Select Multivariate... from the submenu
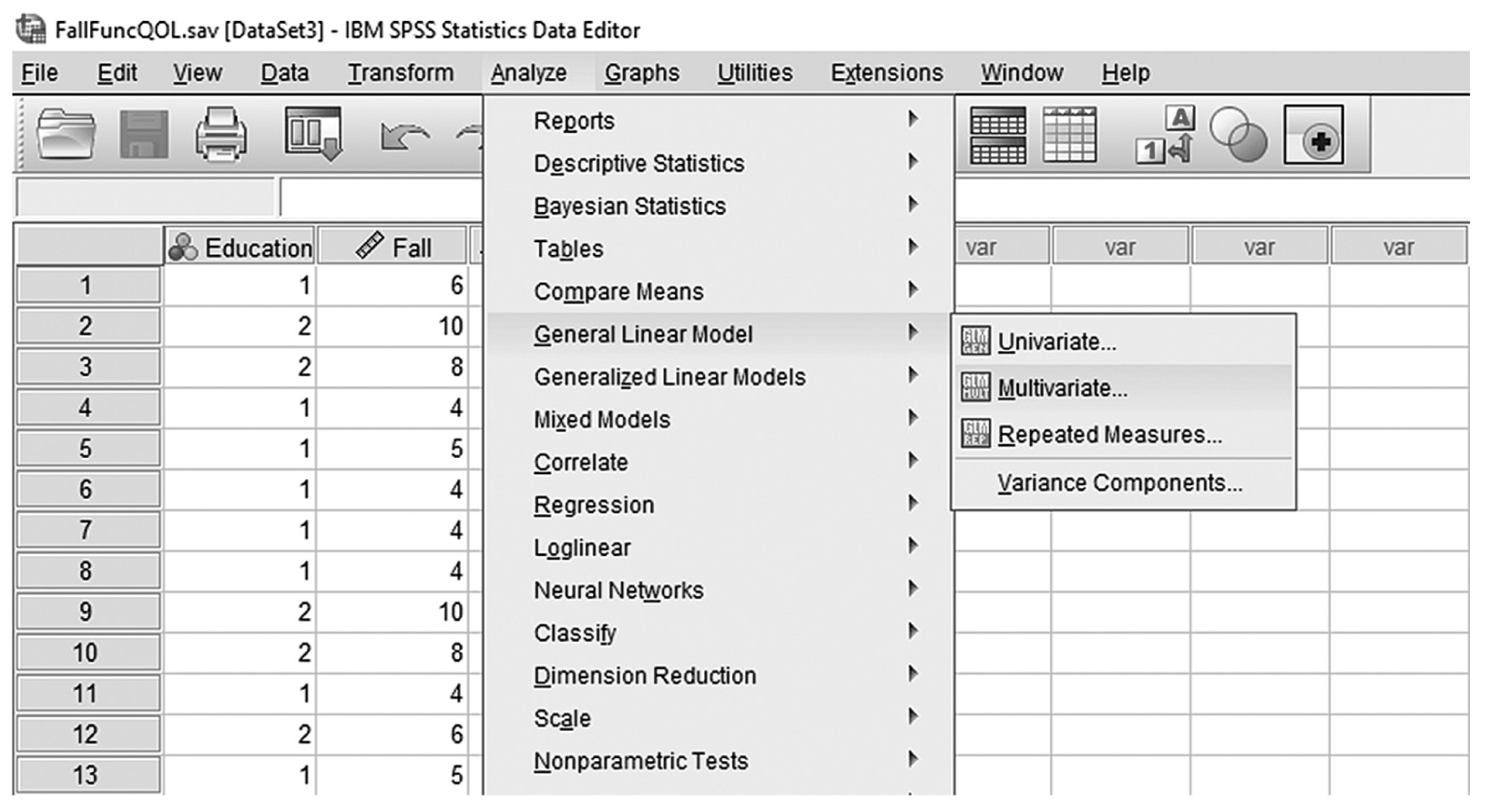This screenshot has width=1490, height=812. point(1123,388)
